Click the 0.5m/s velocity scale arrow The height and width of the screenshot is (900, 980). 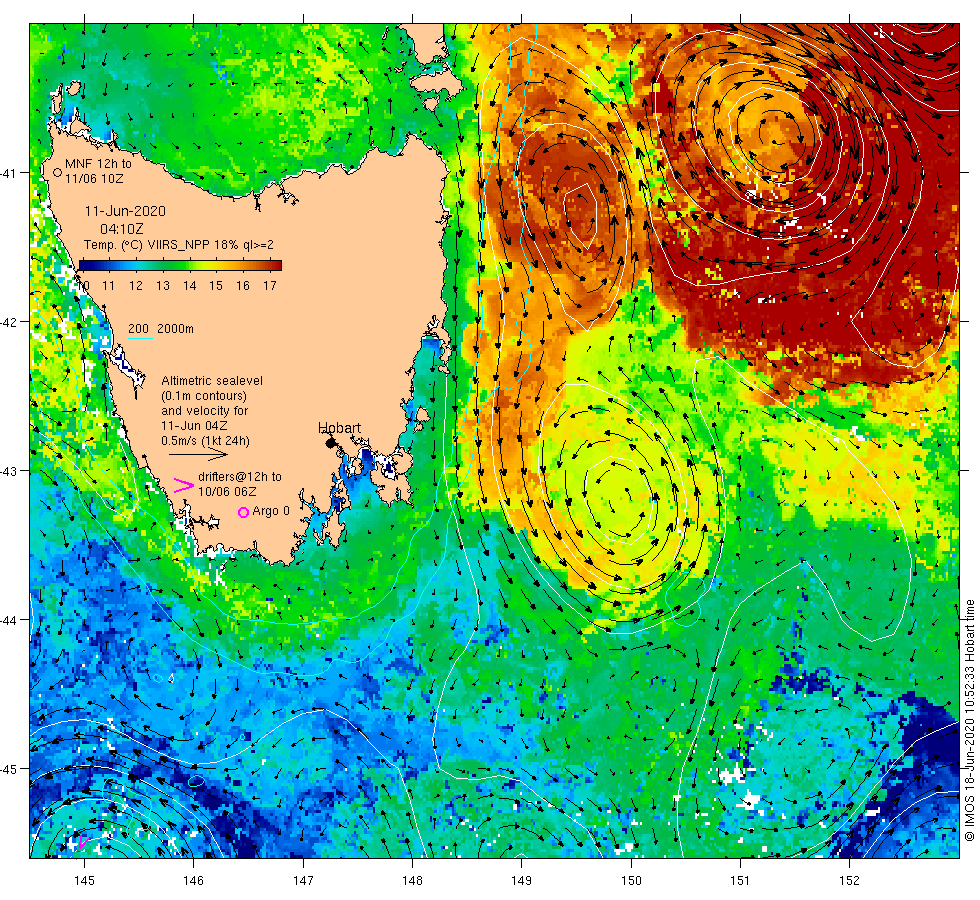click(199, 454)
